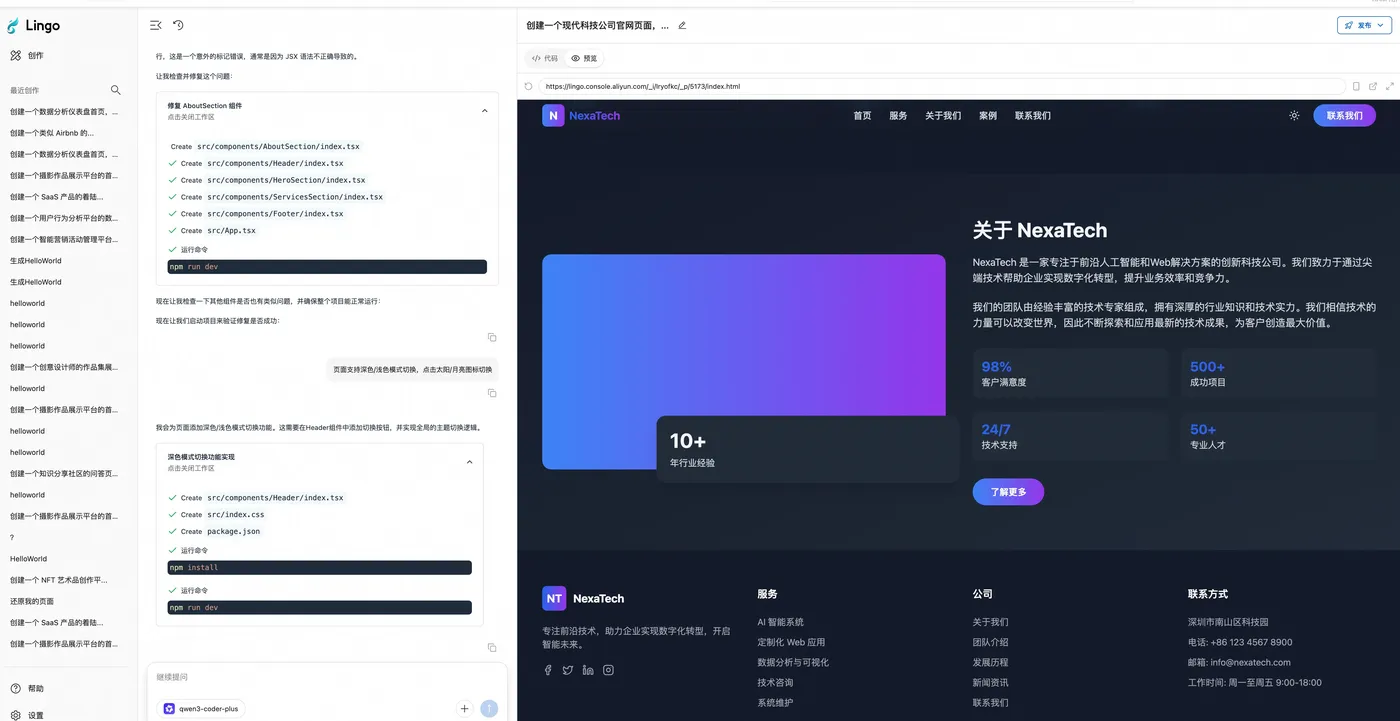This screenshot has height=721, width=1400.
Task: Click the 联系我们 gradient header button
Action: (1345, 115)
